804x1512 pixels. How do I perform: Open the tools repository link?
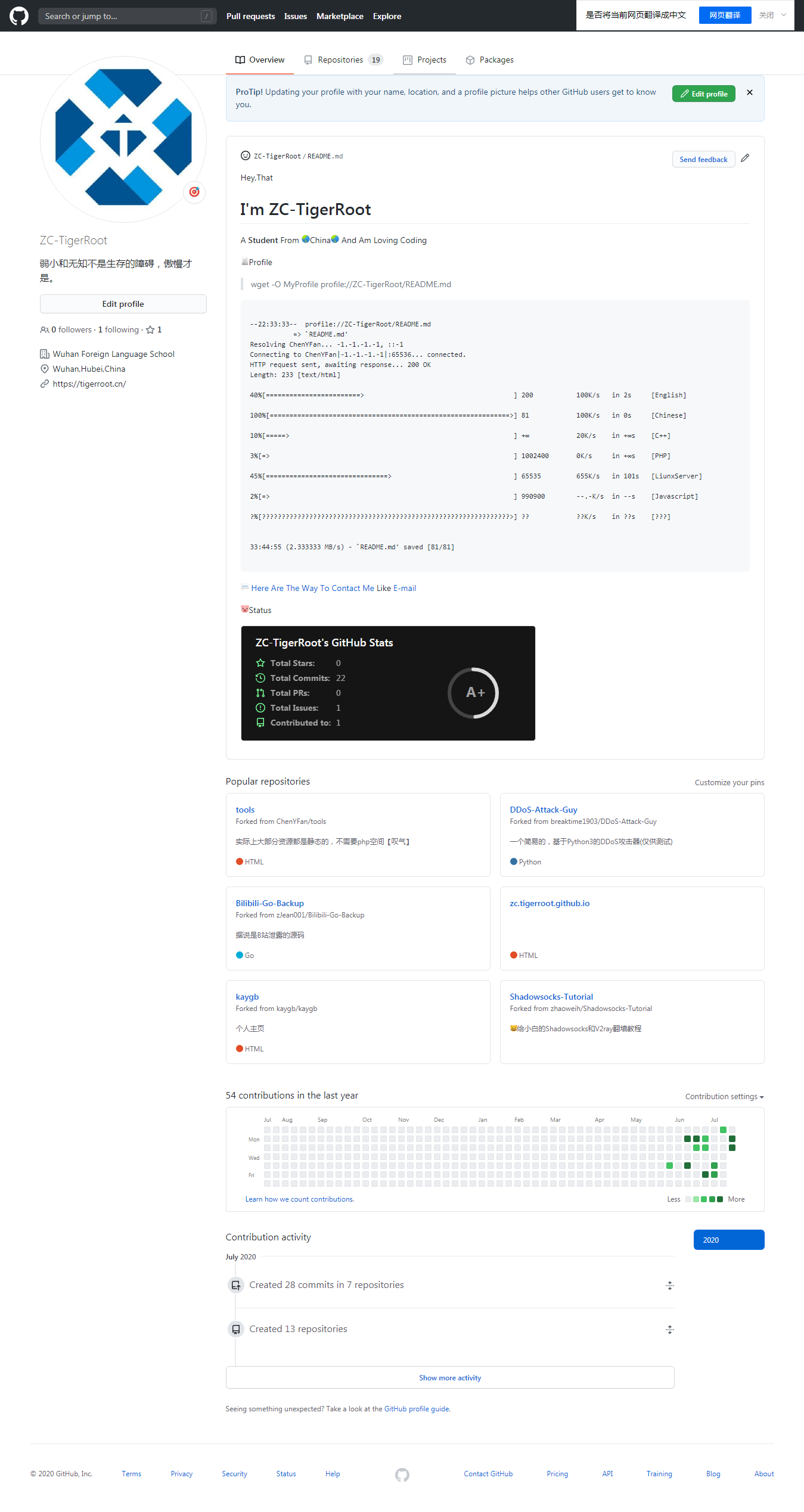point(245,810)
